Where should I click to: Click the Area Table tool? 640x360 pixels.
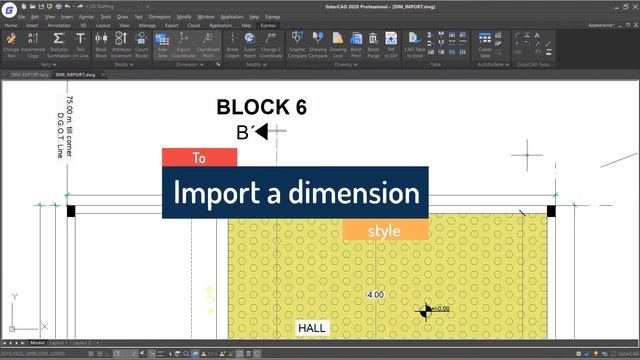(x=162, y=45)
